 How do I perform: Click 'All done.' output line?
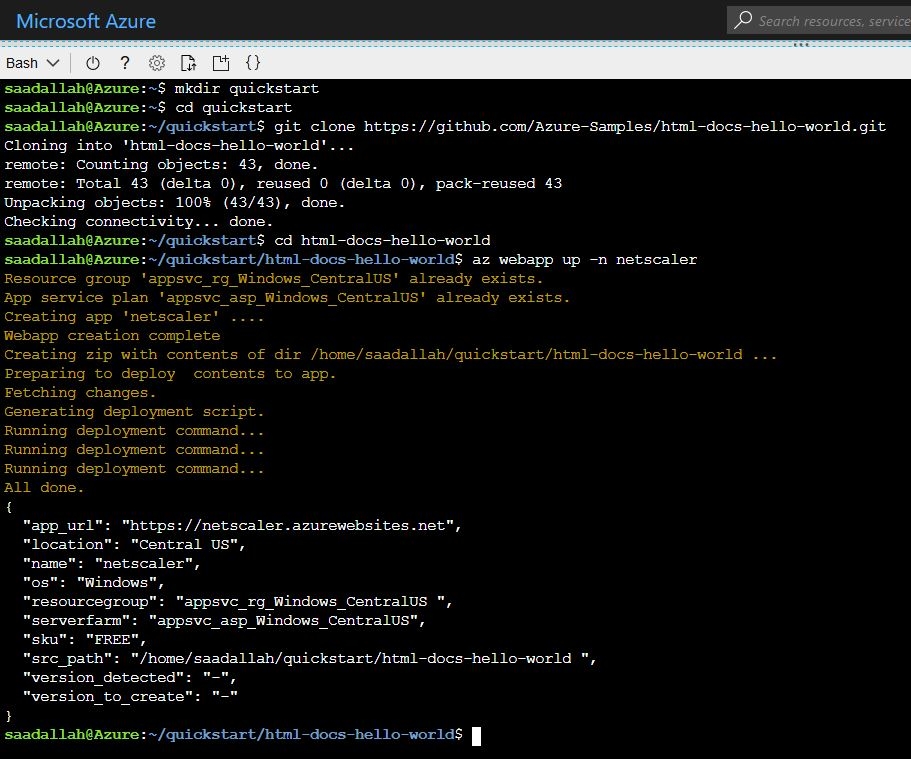[x=44, y=488]
